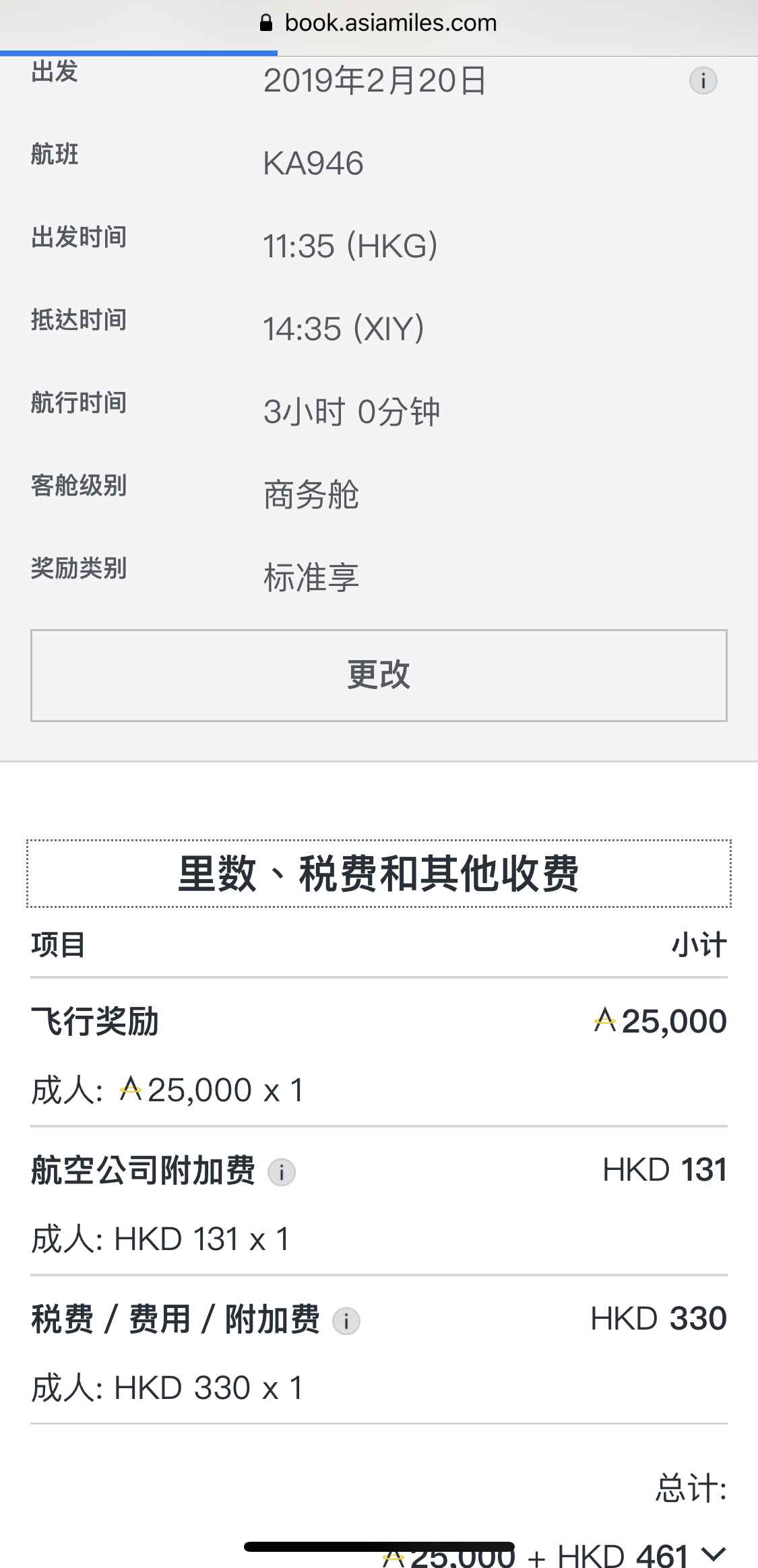Tap the info icon beside departure date
This screenshot has height=1568, width=758.
[x=703, y=81]
